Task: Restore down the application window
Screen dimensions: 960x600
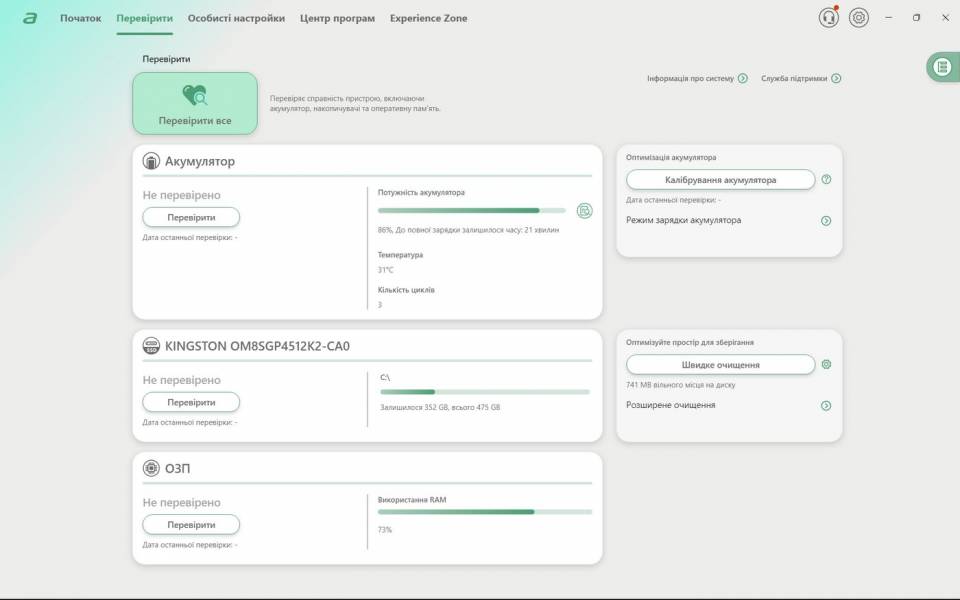Action: pyautogui.click(x=917, y=18)
